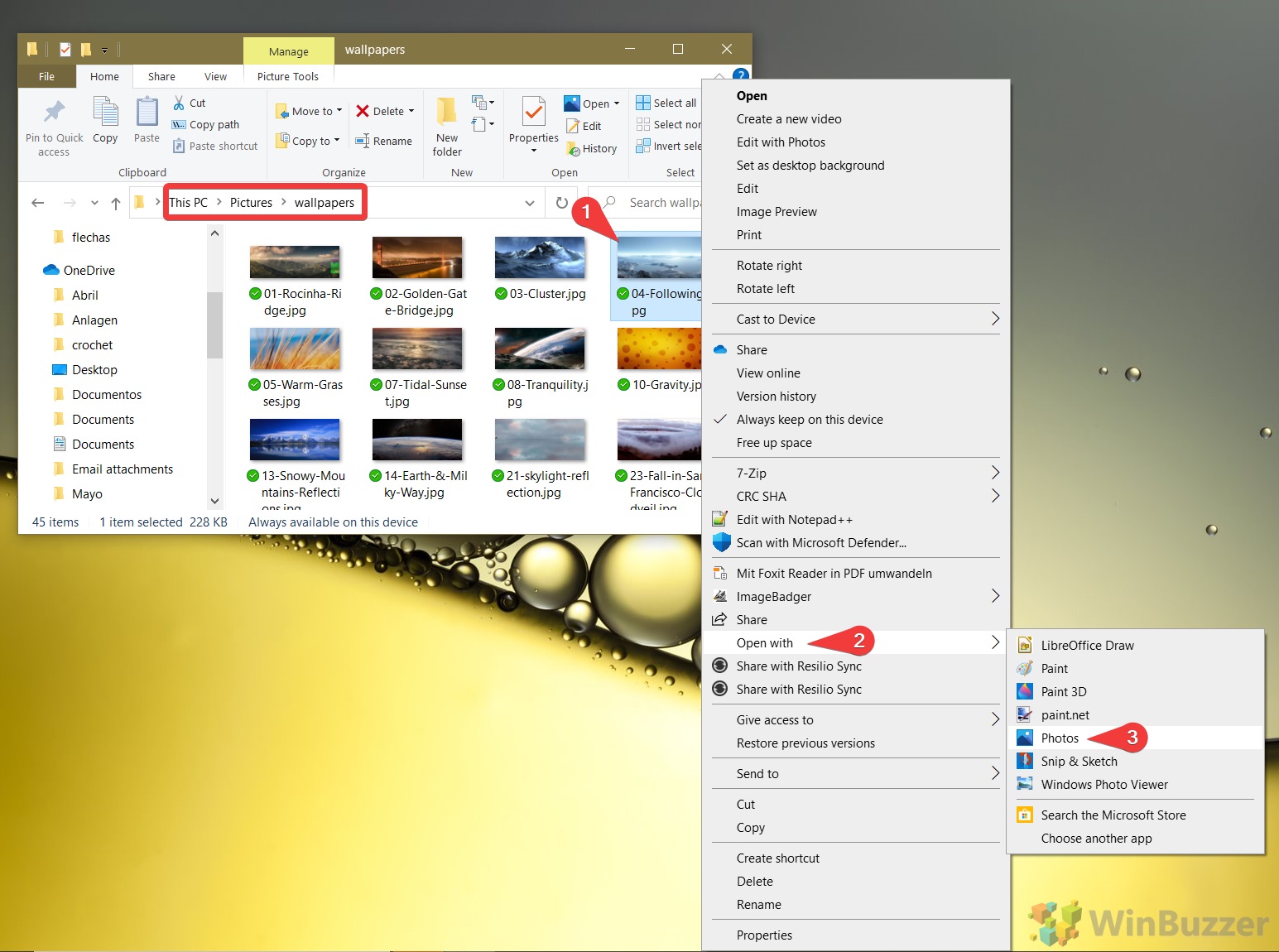Uncheck the green checkmark on 05-Warm-Grasses.jpg
The image size is (1279, 952).
(x=253, y=385)
